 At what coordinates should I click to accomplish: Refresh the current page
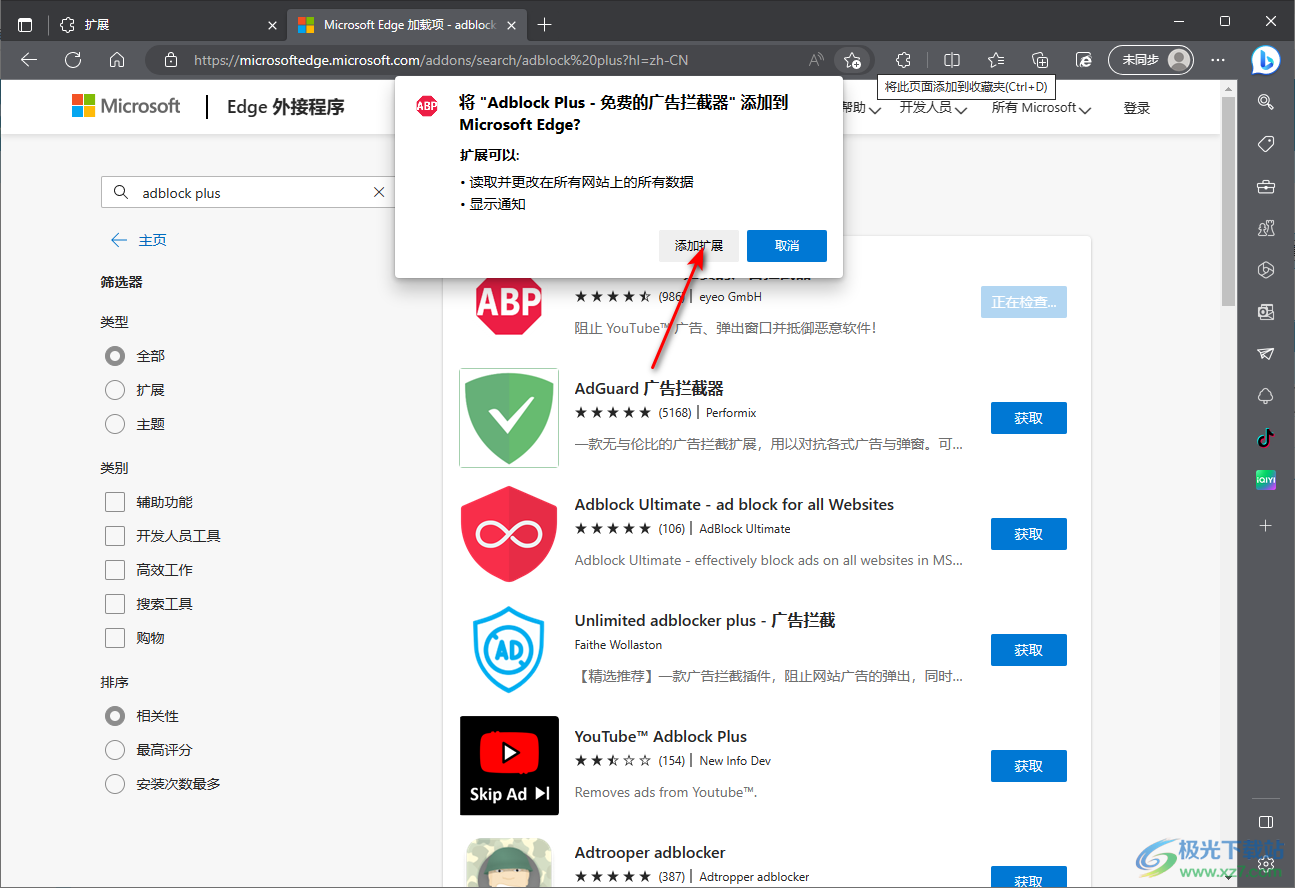point(73,60)
